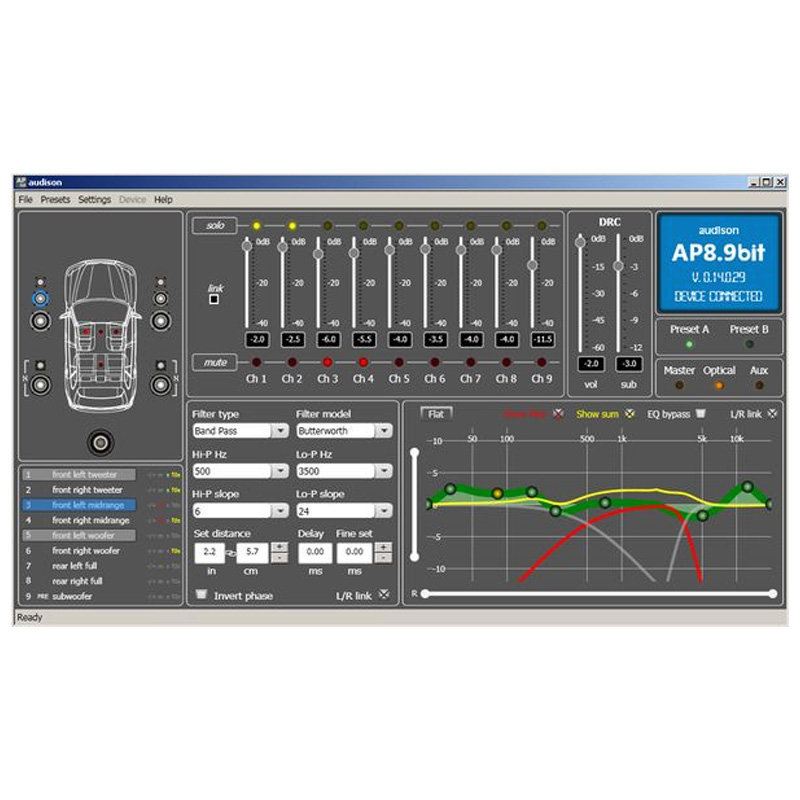Click EQ point near 10k Hz peak
Image resolution: width=800 pixels, height=800 pixels.
click(747, 487)
